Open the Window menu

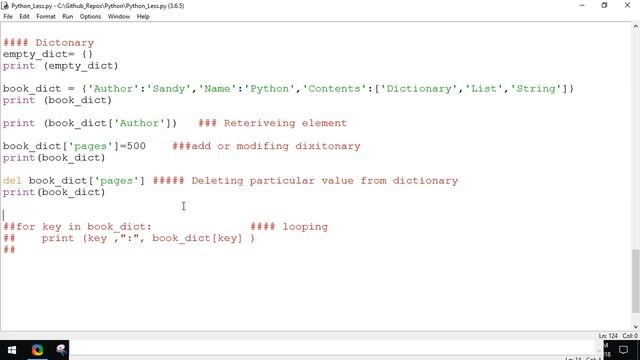pos(119,17)
